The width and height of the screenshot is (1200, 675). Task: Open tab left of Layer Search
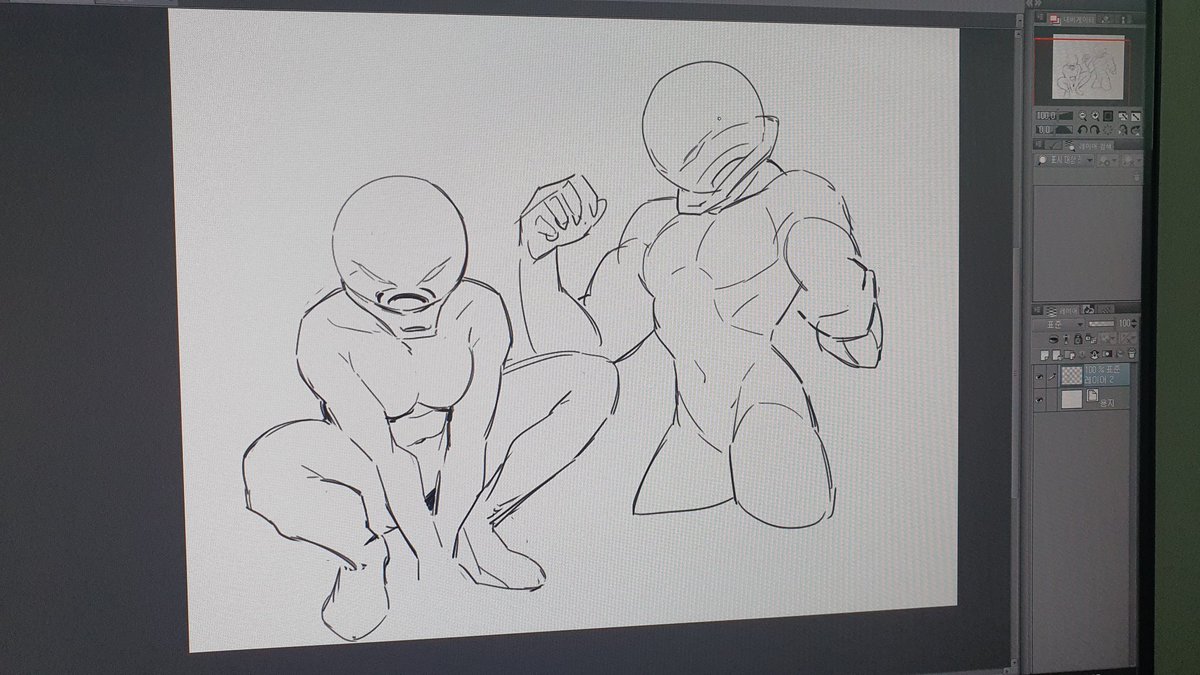pos(1054,146)
